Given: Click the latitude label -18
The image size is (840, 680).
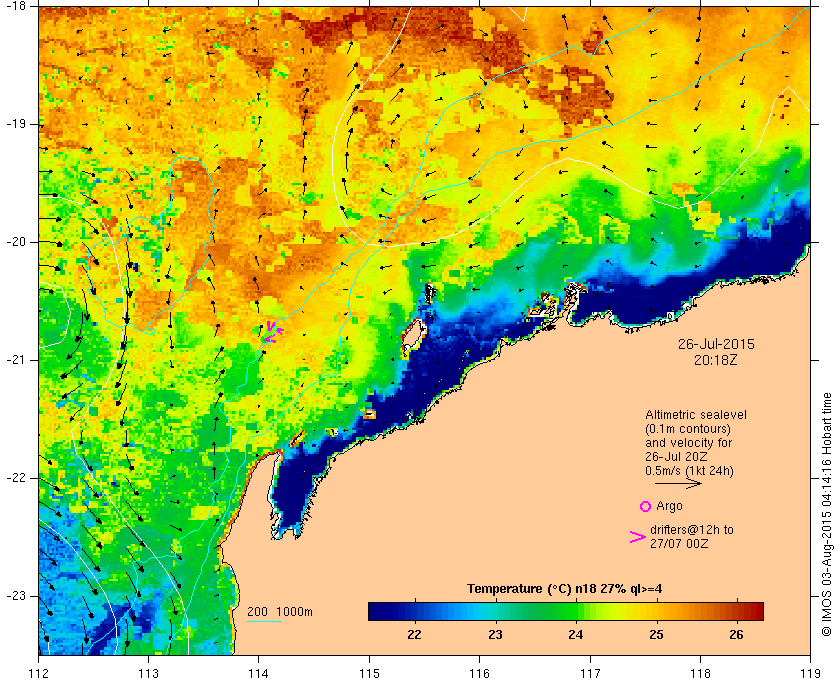Looking at the screenshot, I should pyautogui.click(x=15, y=6).
